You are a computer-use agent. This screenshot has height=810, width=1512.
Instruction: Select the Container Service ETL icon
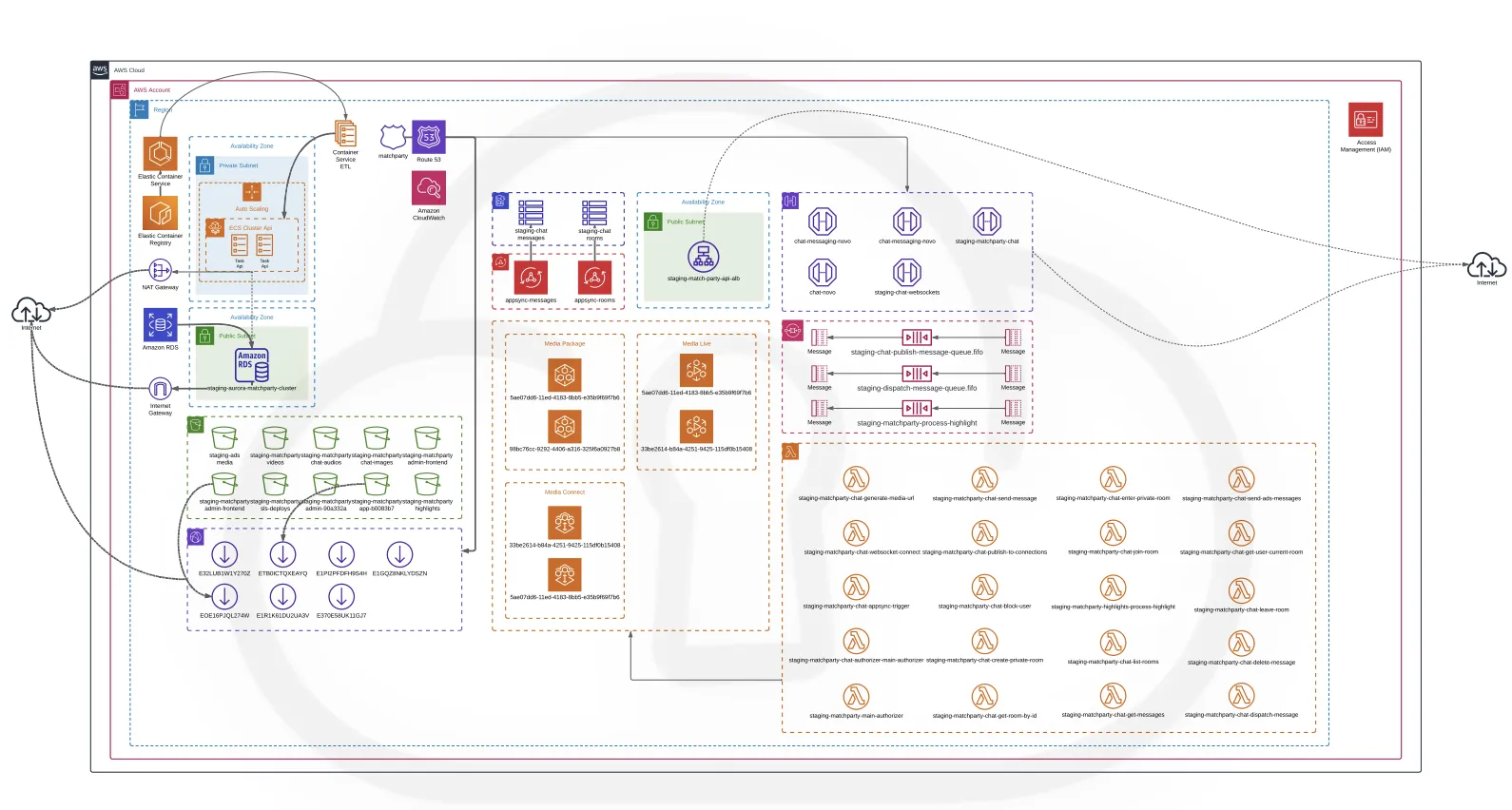coord(345,134)
